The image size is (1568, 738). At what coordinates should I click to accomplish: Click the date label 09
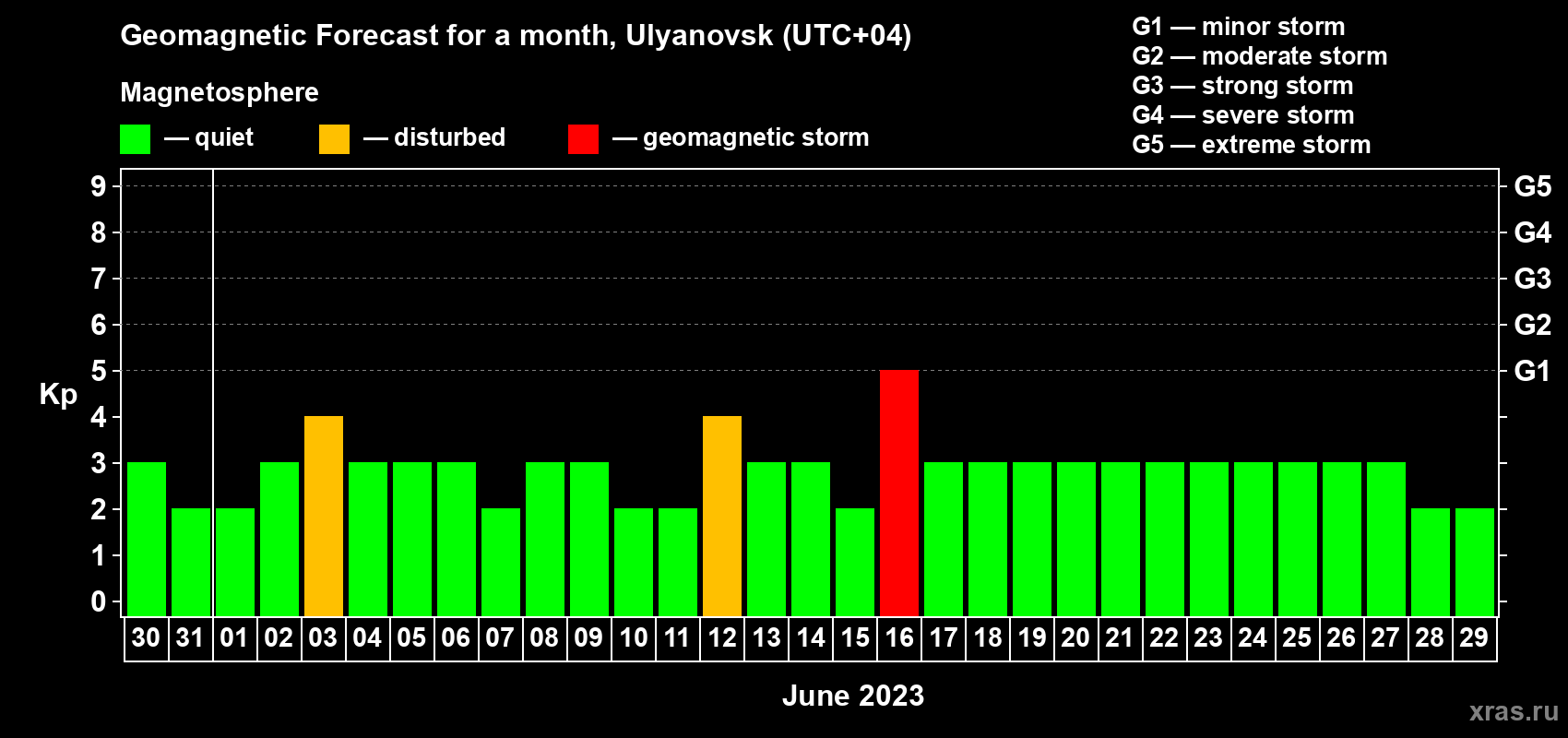pyautogui.click(x=588, y=637)
